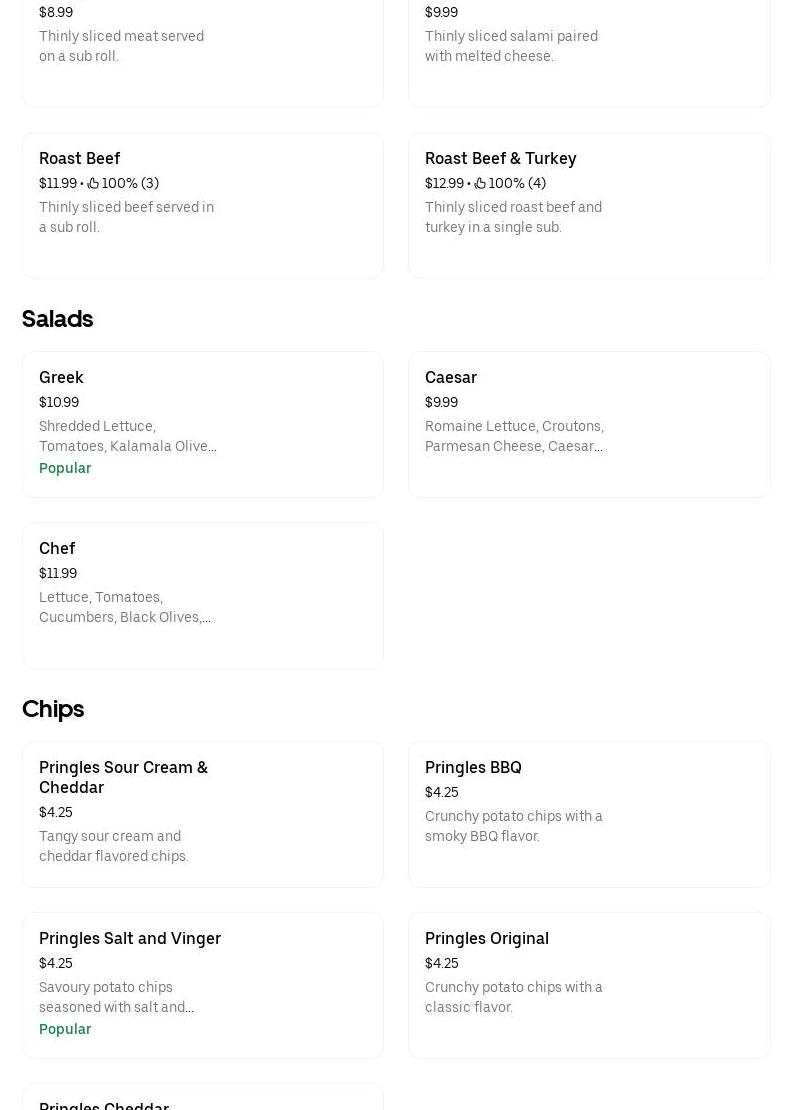Click the $12.99 price on Roast Beef & Turkey
The height and width of the screenshot is (1110, 804).
444,183
